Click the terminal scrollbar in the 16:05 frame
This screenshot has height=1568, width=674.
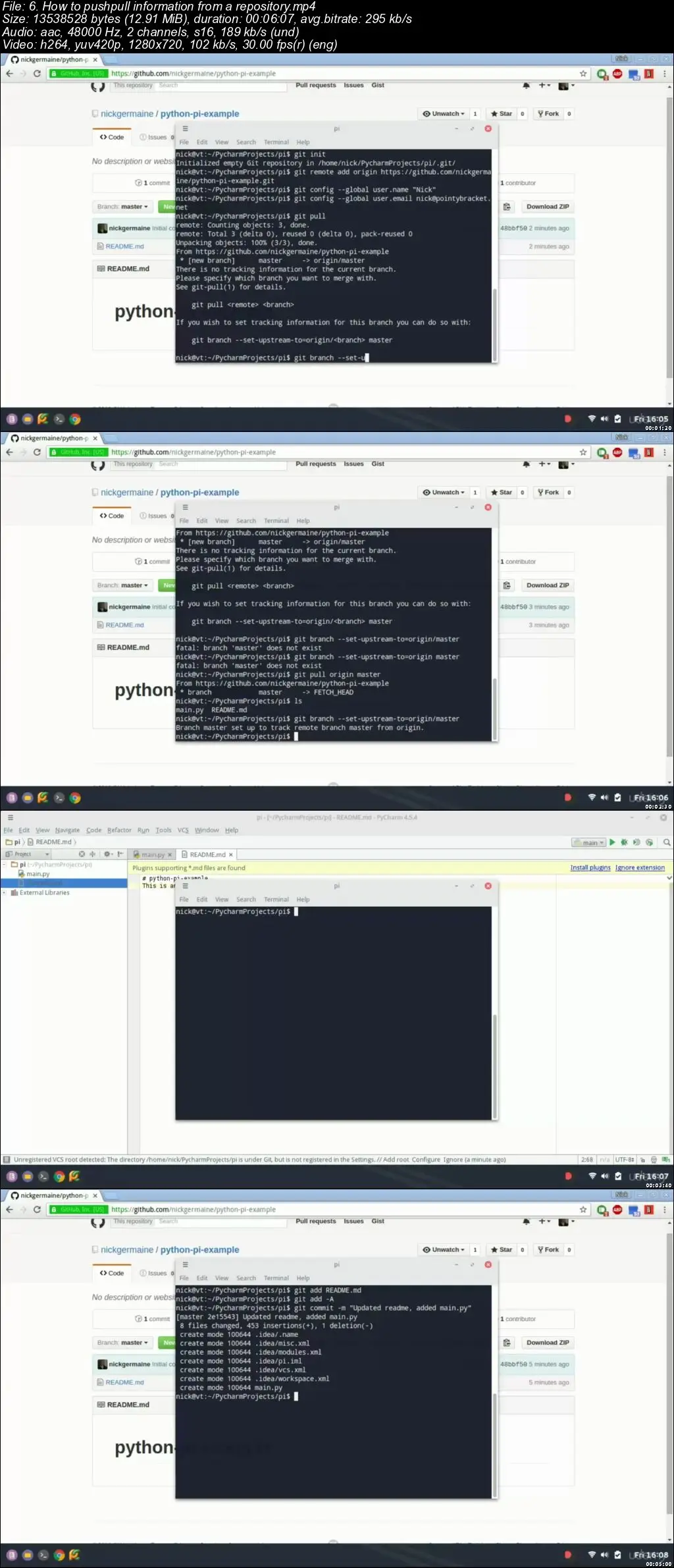tap(494, 326)
